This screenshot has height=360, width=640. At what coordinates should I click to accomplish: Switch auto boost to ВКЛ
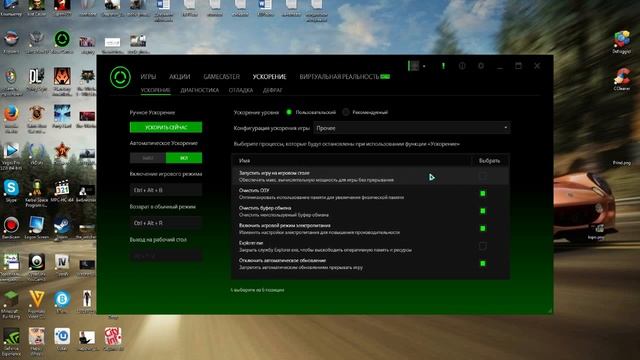click(184, 158)
